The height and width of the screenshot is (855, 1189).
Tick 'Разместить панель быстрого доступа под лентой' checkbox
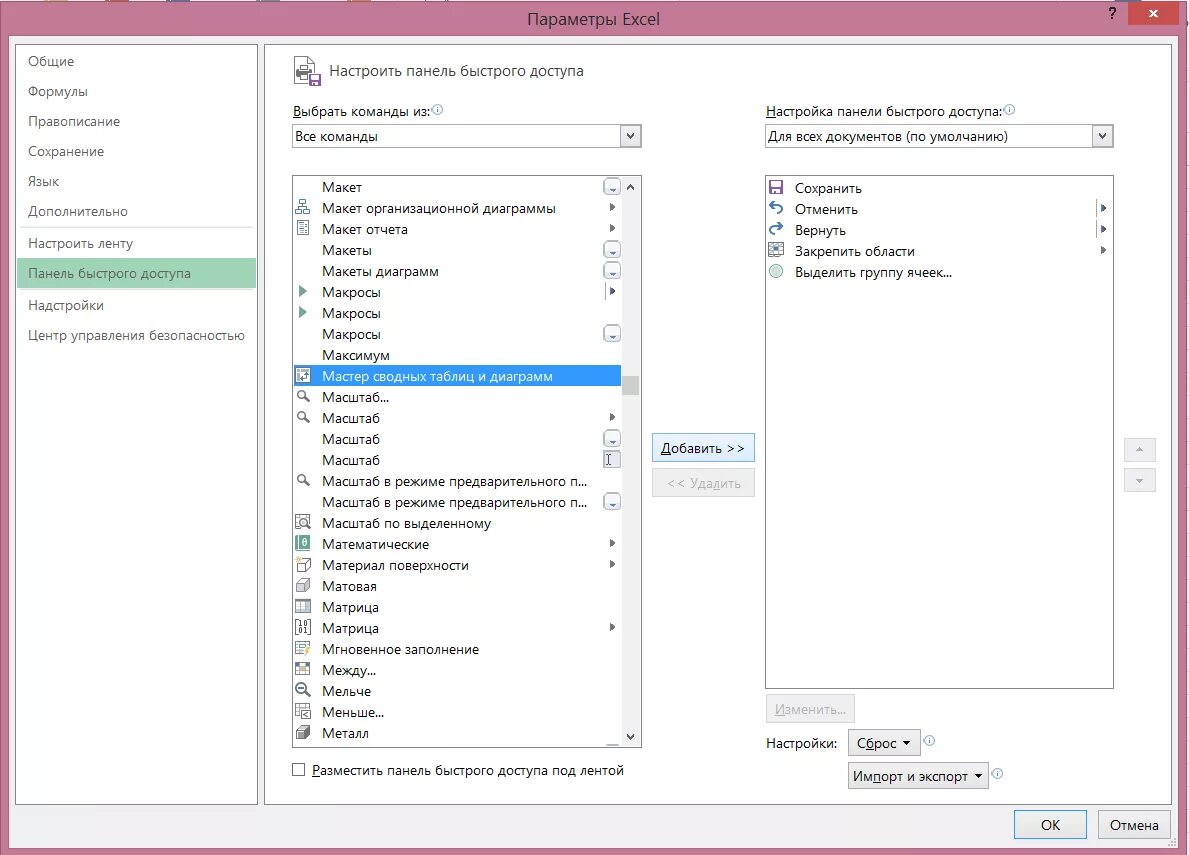pyautogui.click(x=299, y=769)
